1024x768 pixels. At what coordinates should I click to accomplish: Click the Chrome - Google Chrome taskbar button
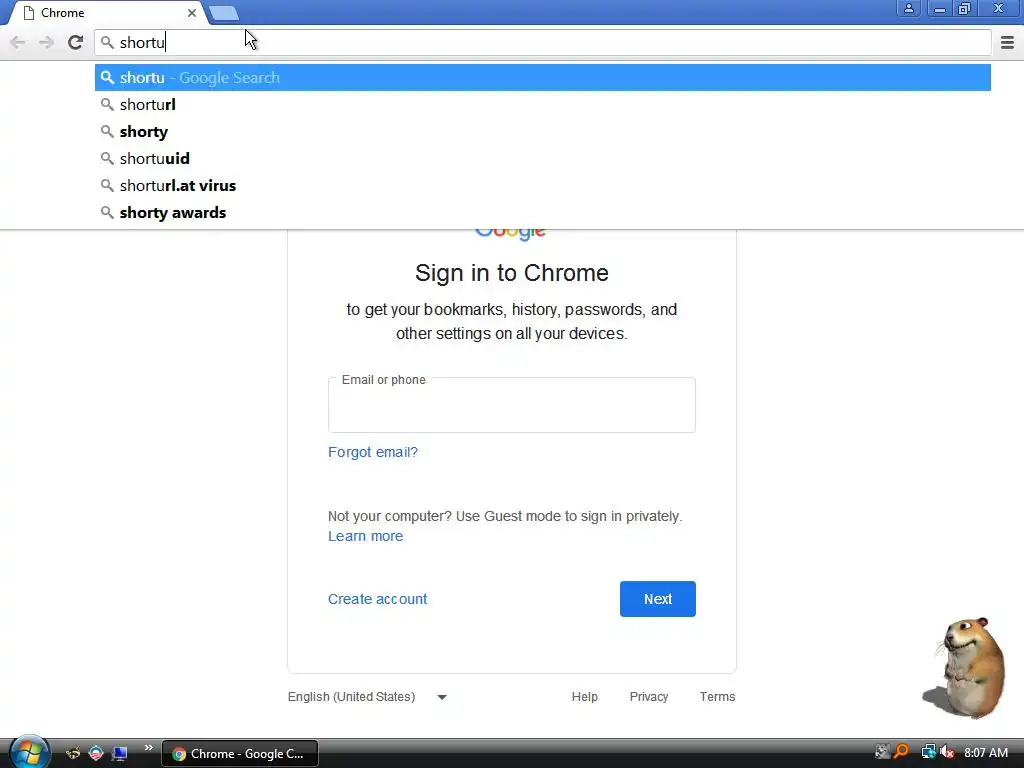(x=240, y=754)
